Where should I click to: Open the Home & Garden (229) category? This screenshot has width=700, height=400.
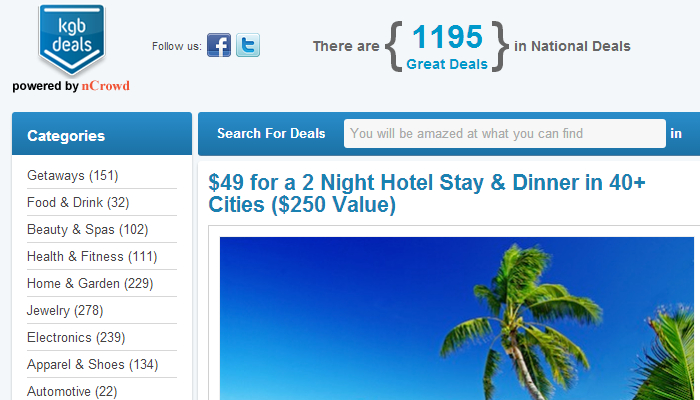pos(90,283)
